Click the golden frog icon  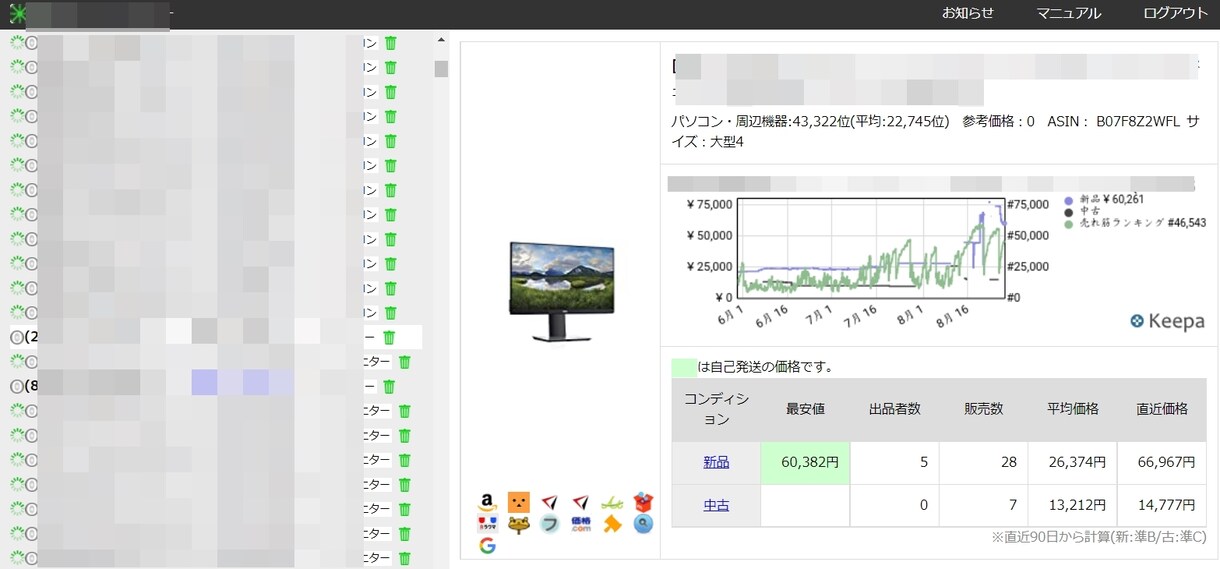(518, 524)
